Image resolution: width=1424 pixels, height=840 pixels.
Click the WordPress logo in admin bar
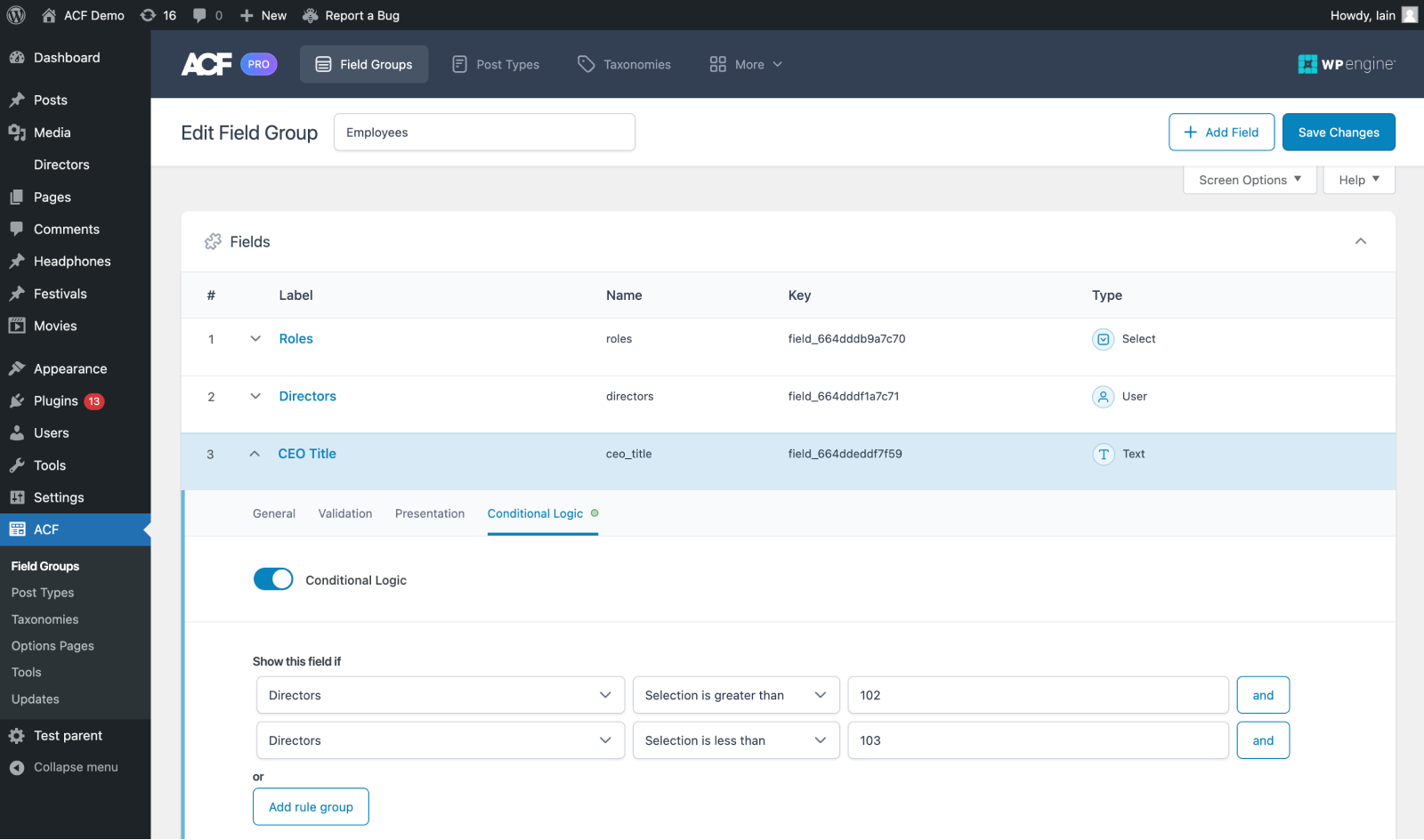coord(15,14)
